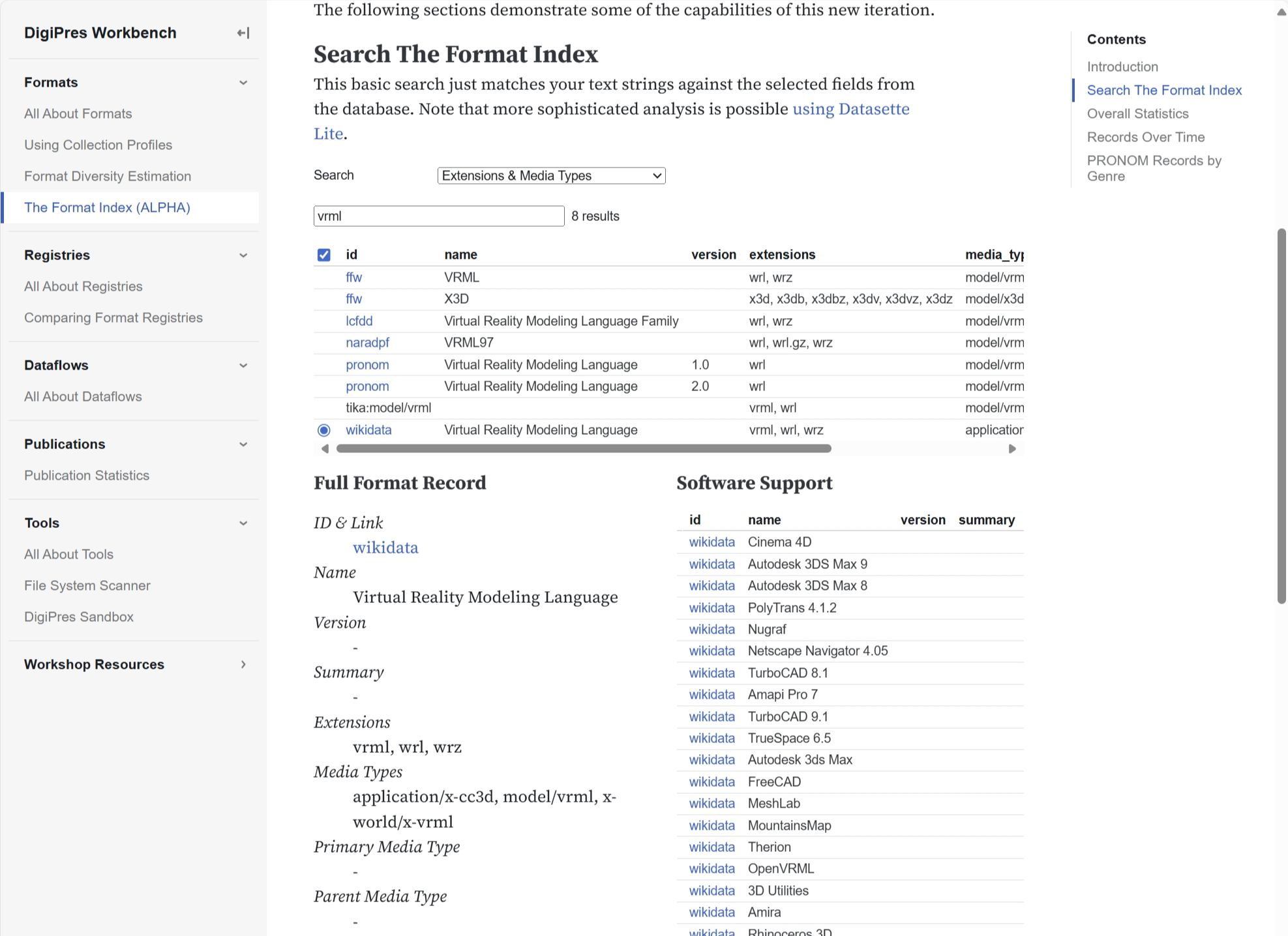
Task: Click the table scroll-right arrow
Action: (1012, 448)
